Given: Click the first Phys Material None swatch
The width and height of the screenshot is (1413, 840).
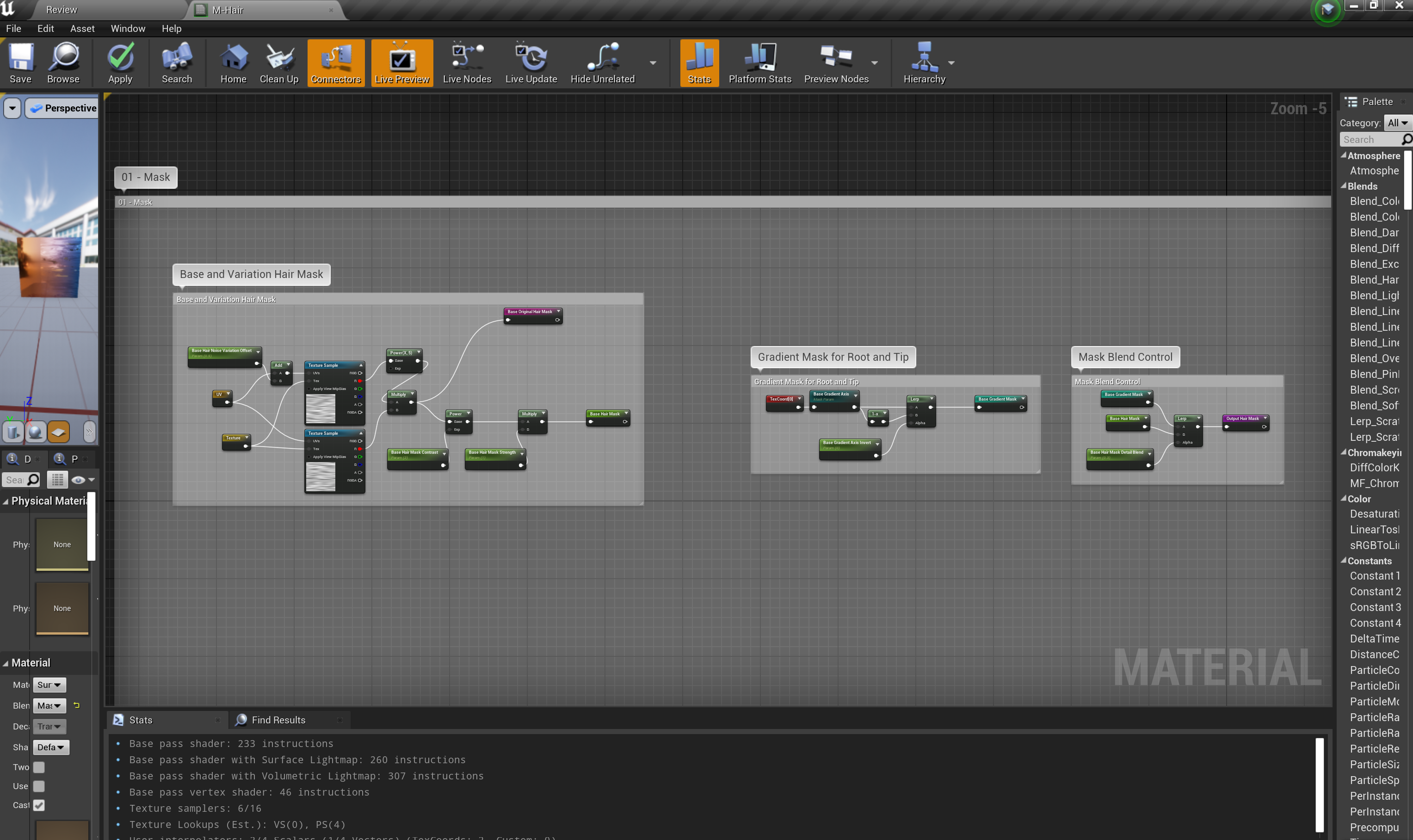Looking at the screenshot, I should click(x=62, y=544).
